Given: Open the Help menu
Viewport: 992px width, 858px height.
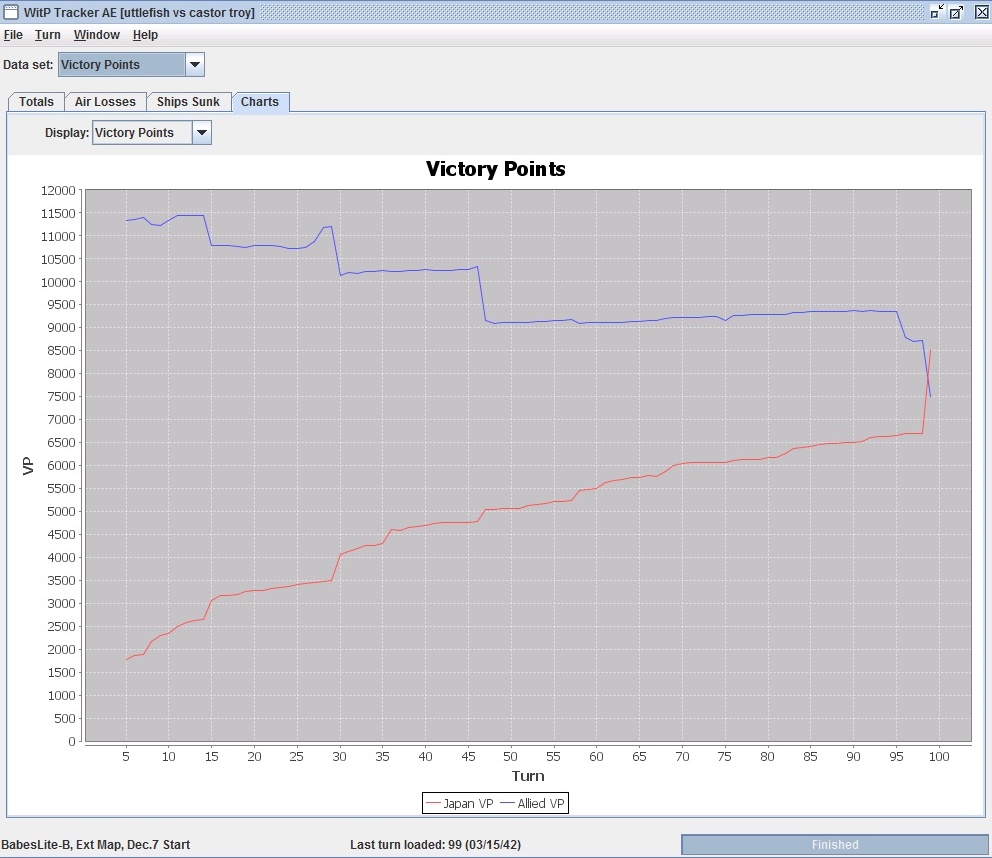Looking at the screenshot, I should (145, 35).
